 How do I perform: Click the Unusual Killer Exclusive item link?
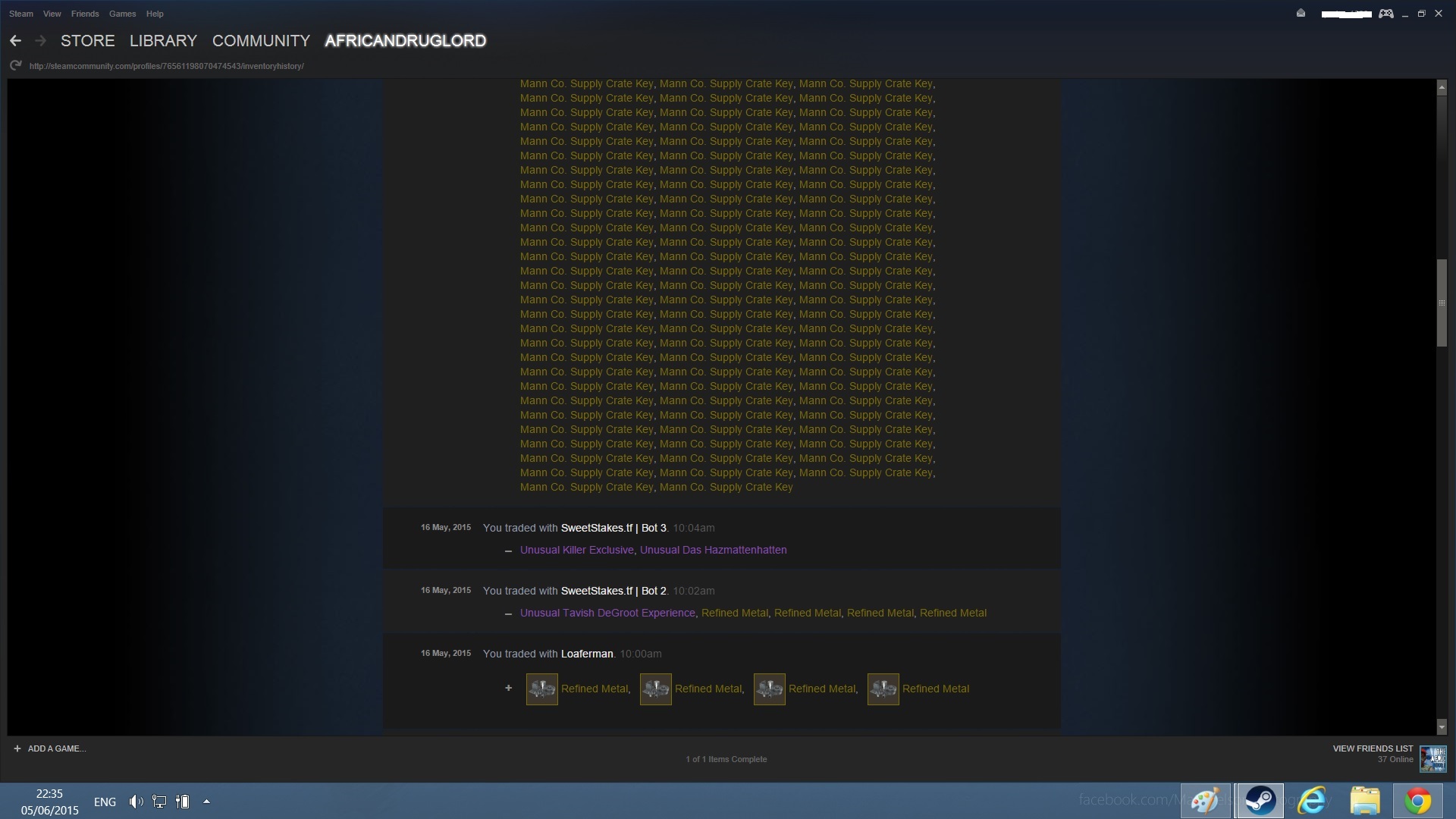click(x=577, y=550)
